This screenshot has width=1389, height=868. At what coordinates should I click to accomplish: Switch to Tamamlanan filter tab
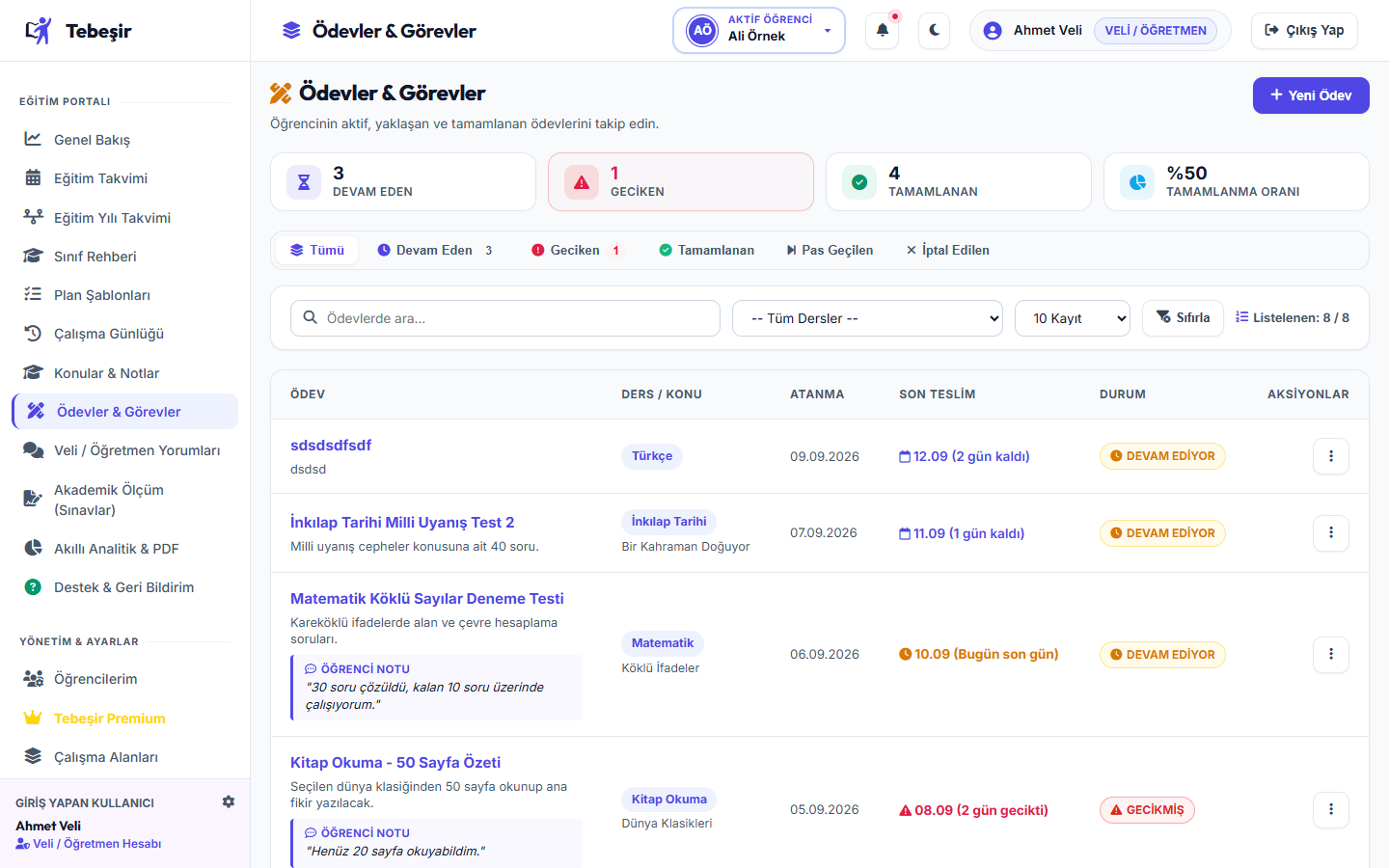[x=707, y=250]
